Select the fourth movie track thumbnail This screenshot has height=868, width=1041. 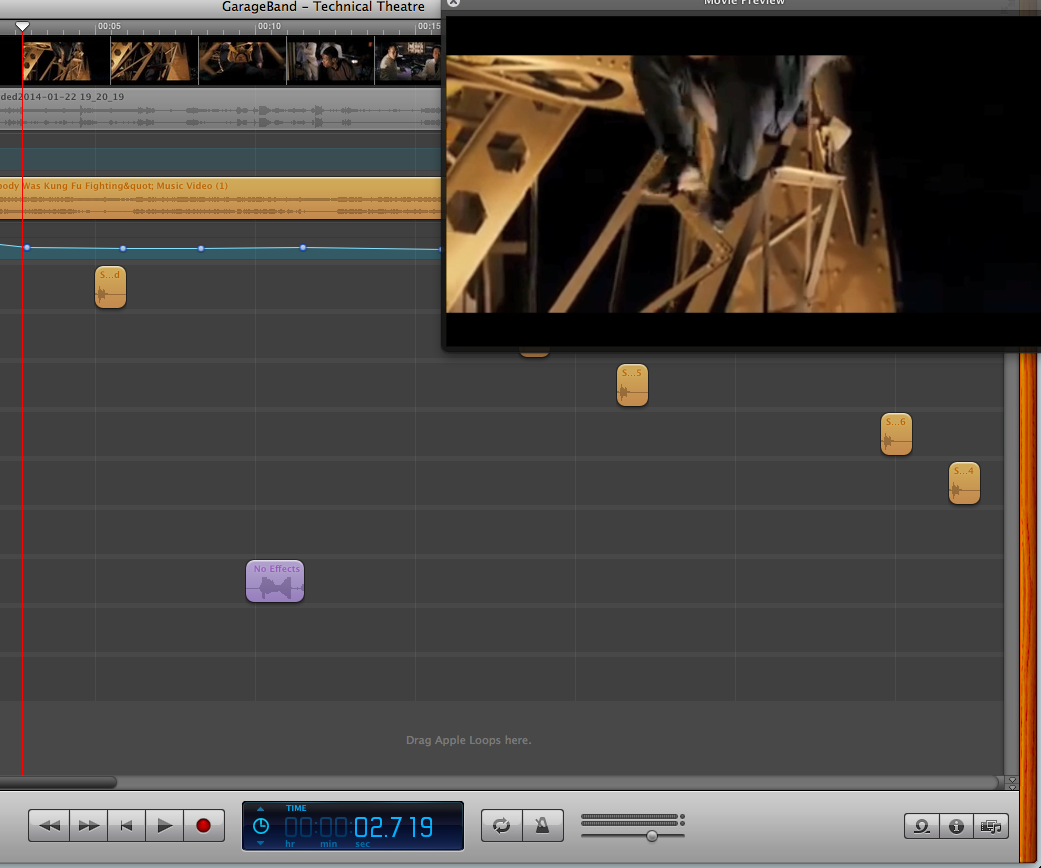(330, 61)
